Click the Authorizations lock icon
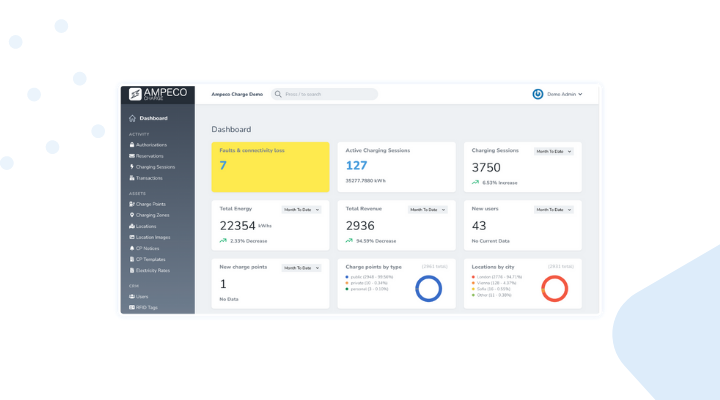Image resolution: width=720 pixels, height=400 pixels. (x=132, y=145)
